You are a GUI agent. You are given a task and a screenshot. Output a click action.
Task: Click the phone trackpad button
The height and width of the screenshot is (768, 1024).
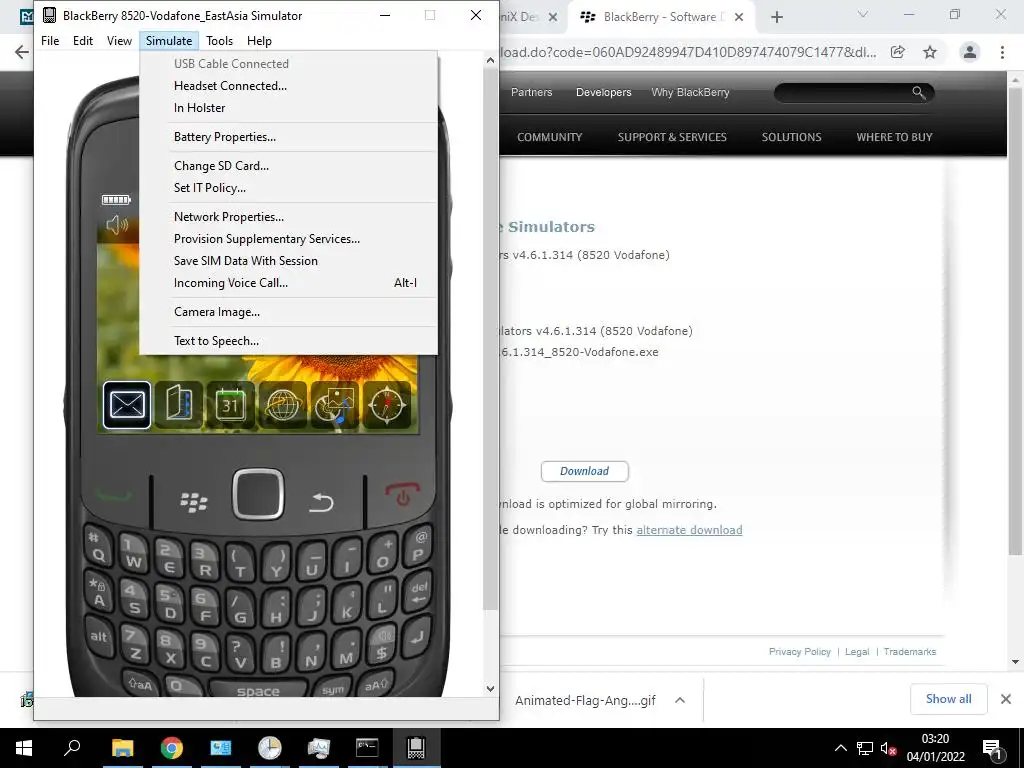(x=258, y=494)
